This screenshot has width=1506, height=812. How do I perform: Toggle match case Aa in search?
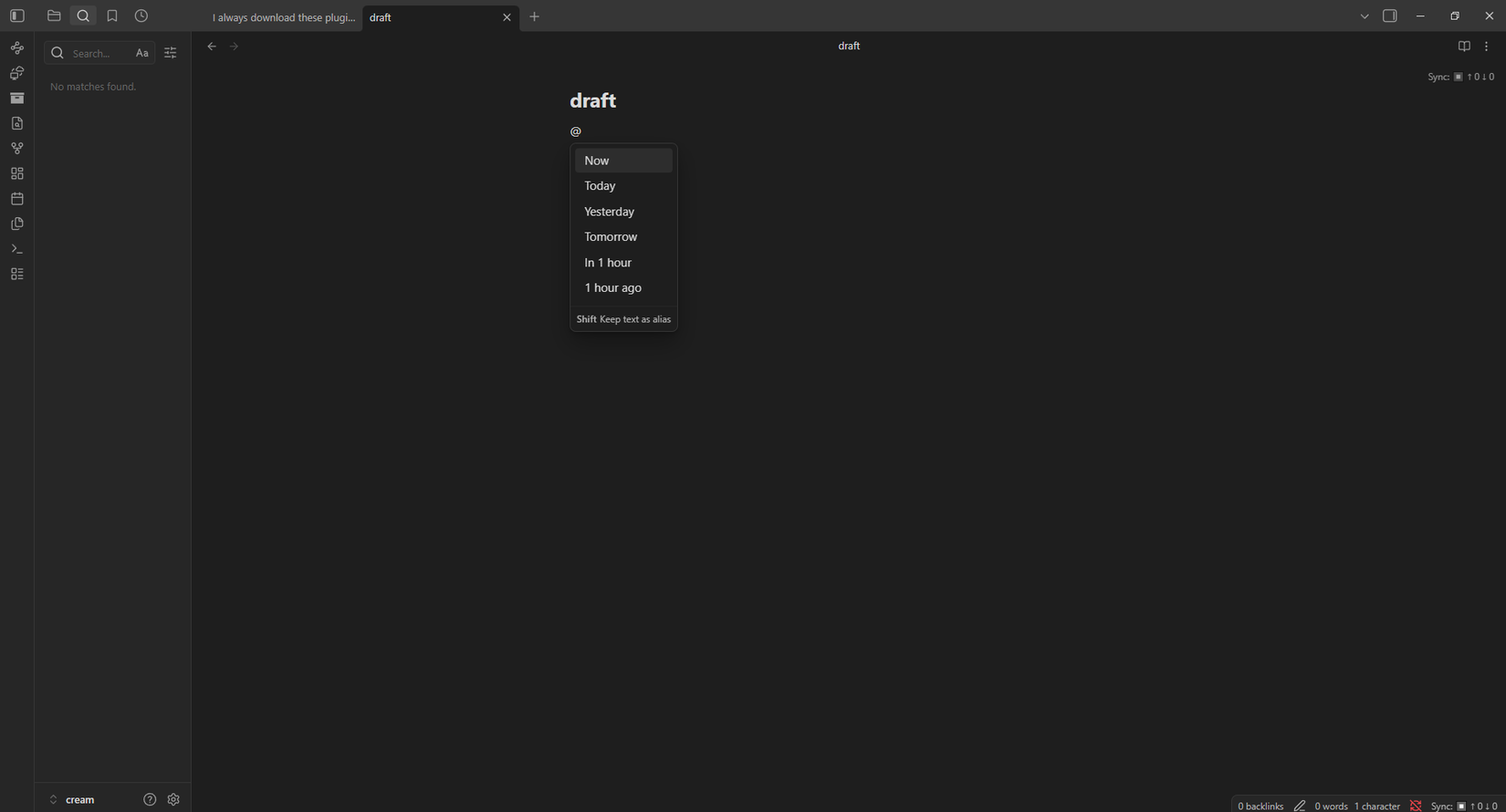pos(142,53)
